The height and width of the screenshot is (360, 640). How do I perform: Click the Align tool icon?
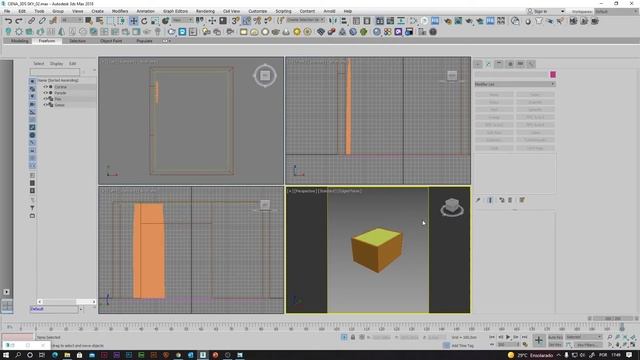pyautogui.click(x=344, y=21)
